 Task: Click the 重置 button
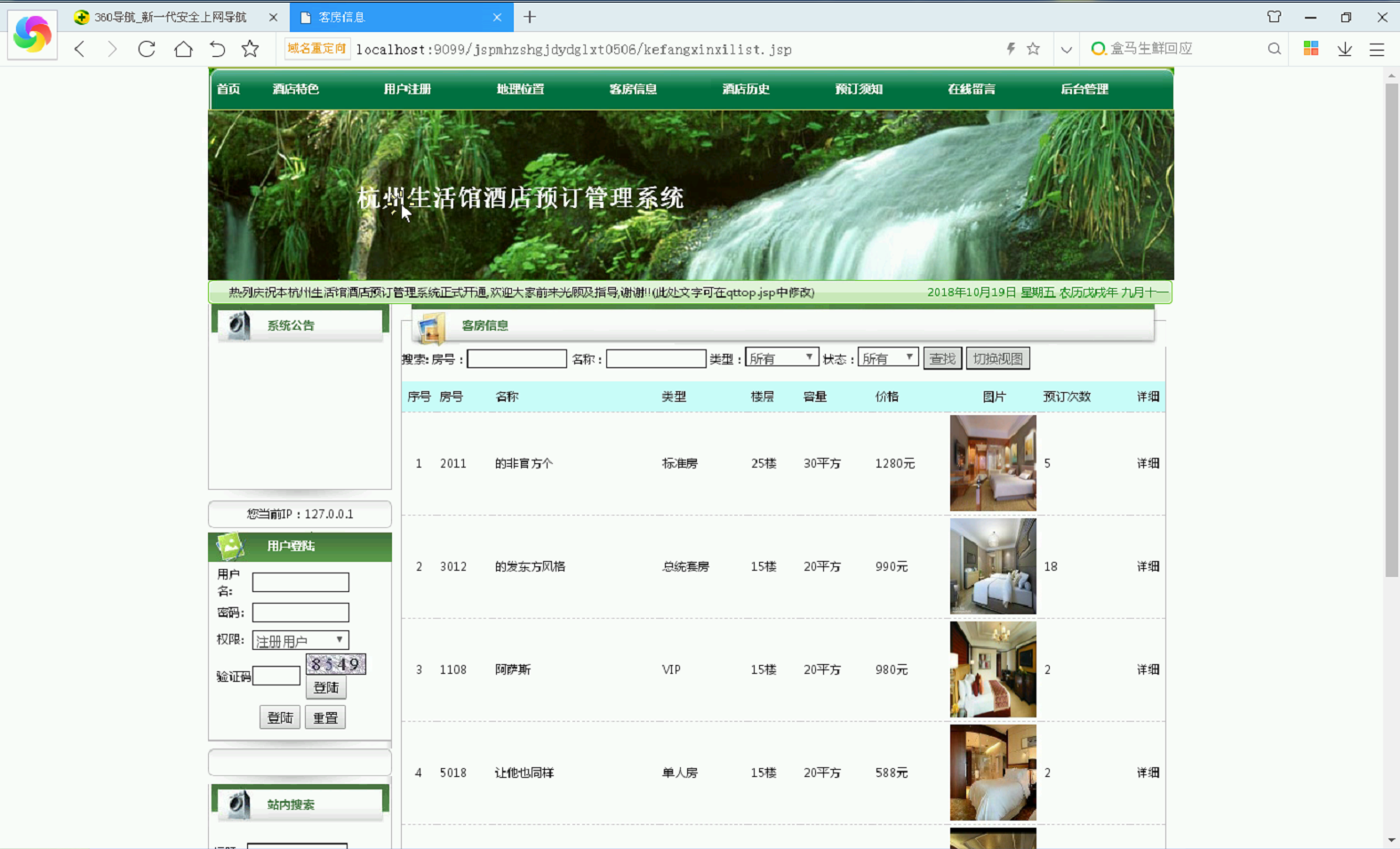[x=325, y=717]
